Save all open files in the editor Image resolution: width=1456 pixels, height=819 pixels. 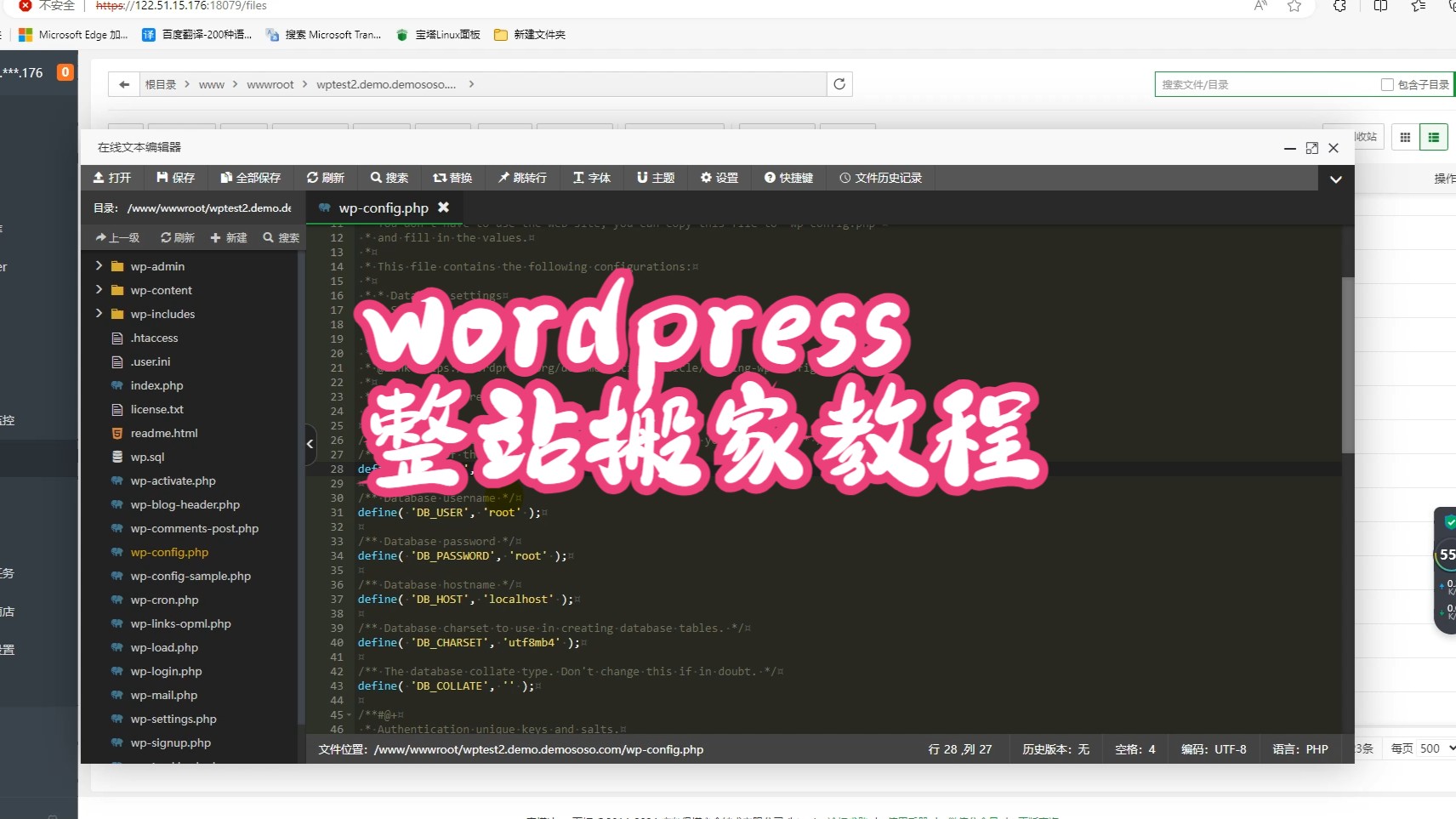(x=250, y=178)
